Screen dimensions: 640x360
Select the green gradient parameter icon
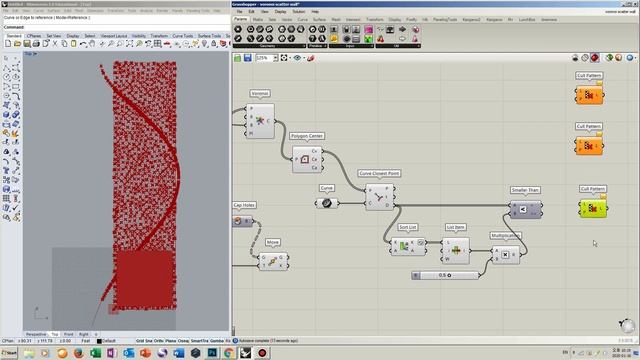[369, 39]
